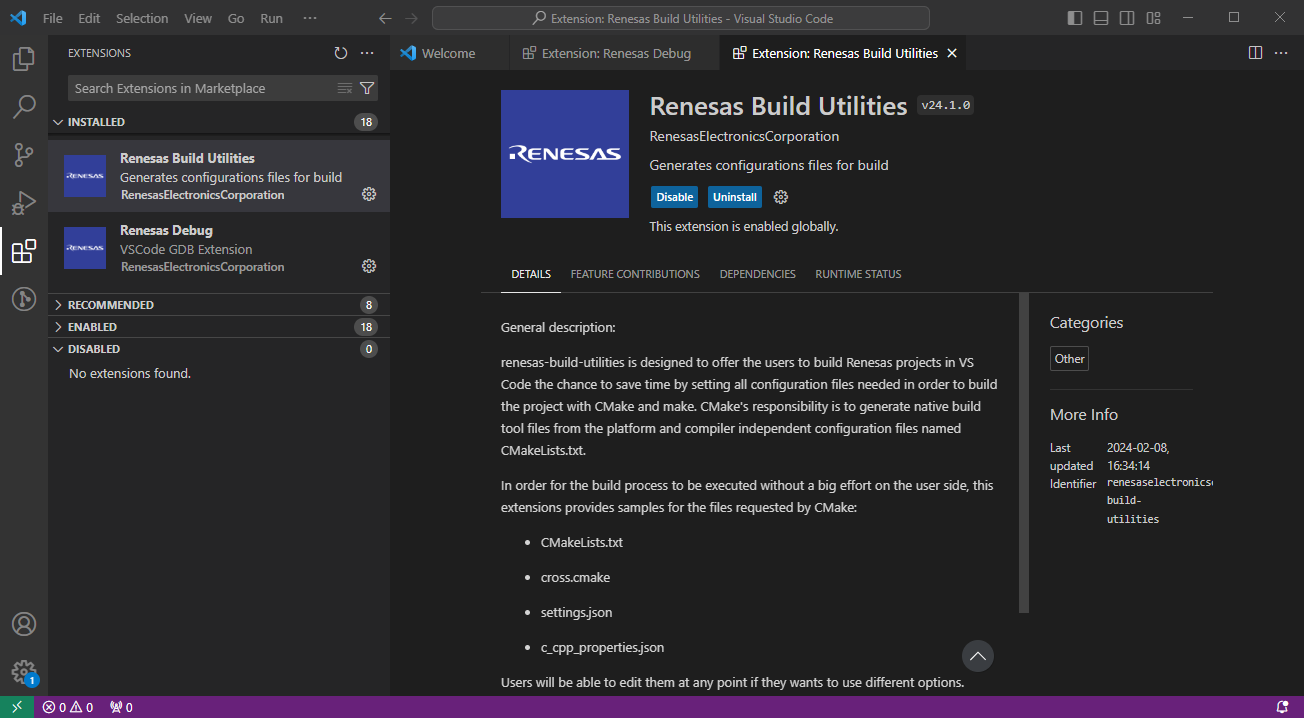Screen dimensions: 1304x718
Task: Click the extension identifier value text
Action: pyautogui.click(x=1159, y=501)
